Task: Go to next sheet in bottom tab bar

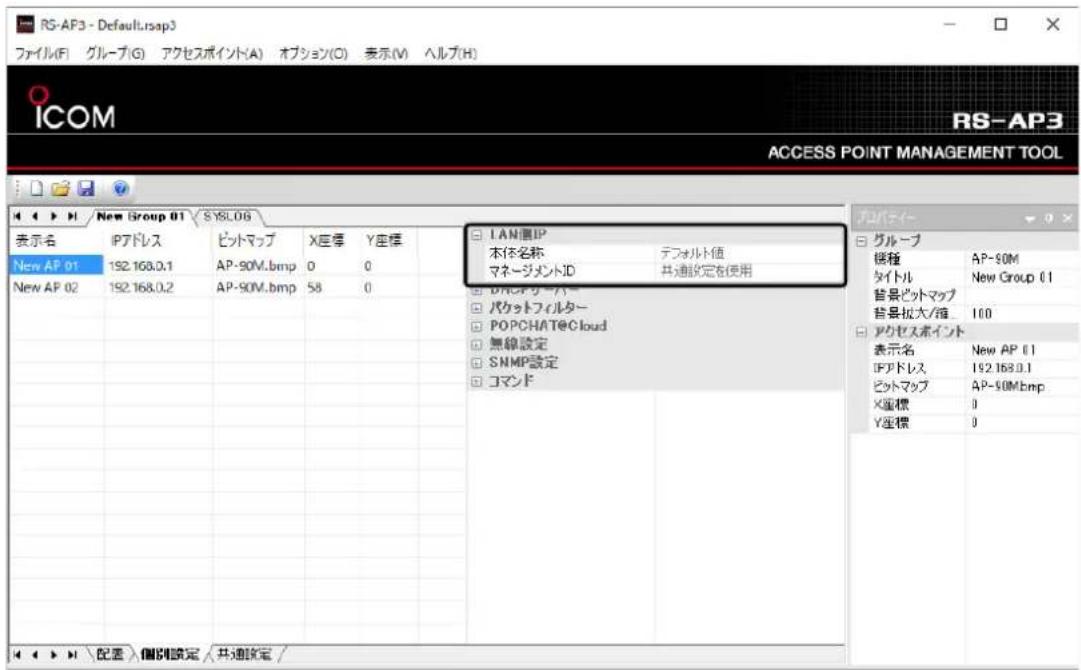Action: pos(54,655)
